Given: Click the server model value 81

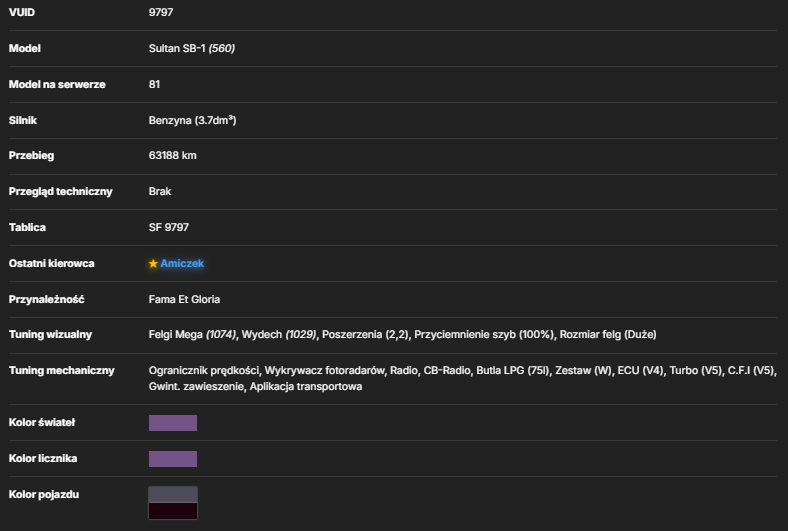Looking at the screenshot, I should tap(154, 84).
